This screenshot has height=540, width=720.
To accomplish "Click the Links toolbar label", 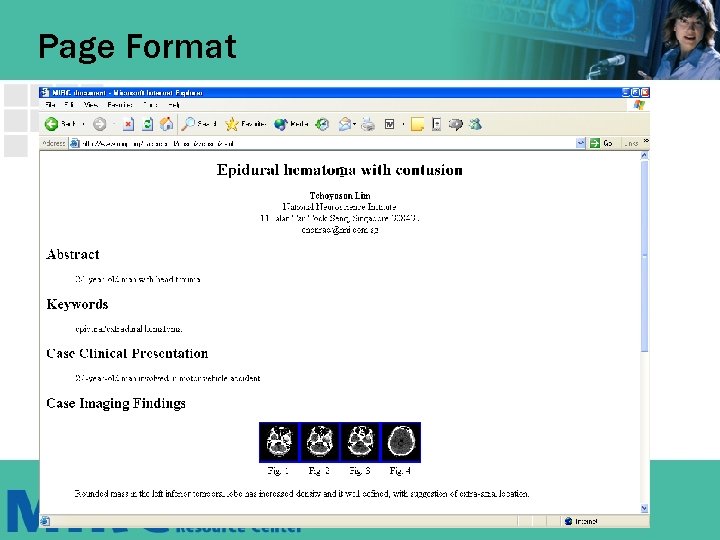I will [631, 143].
